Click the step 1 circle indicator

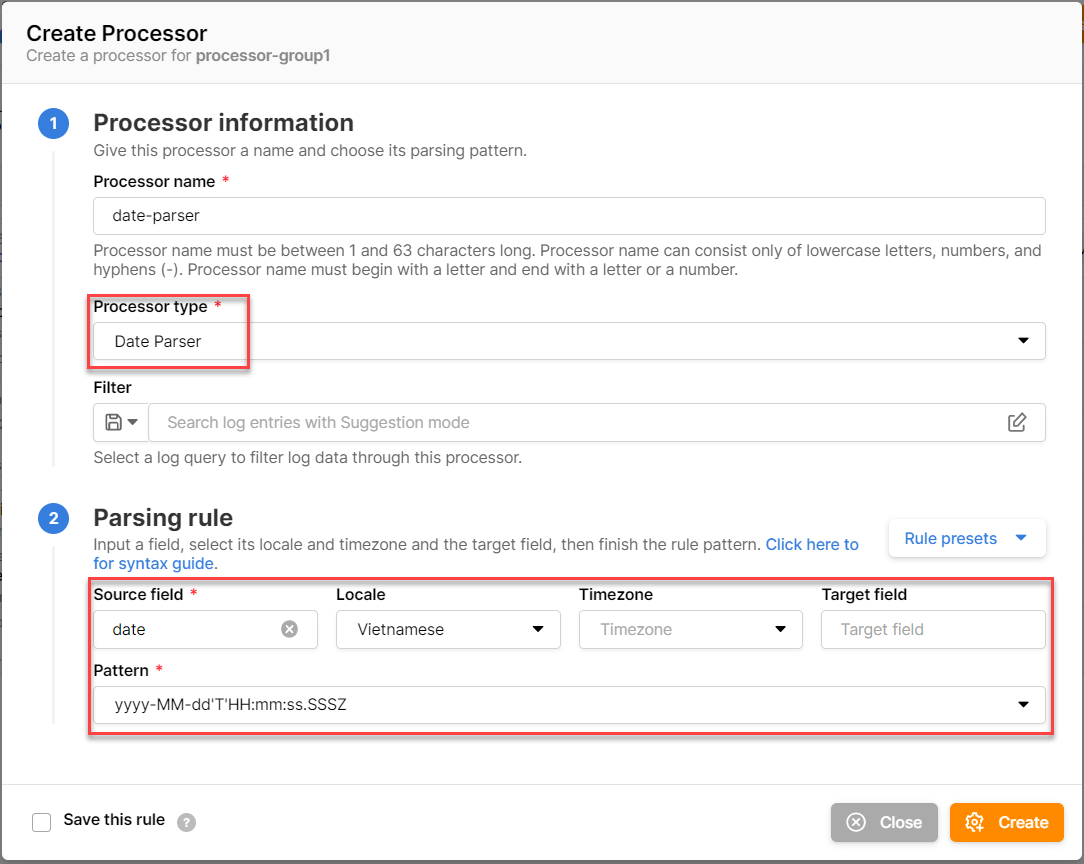(x=54, y=124)
